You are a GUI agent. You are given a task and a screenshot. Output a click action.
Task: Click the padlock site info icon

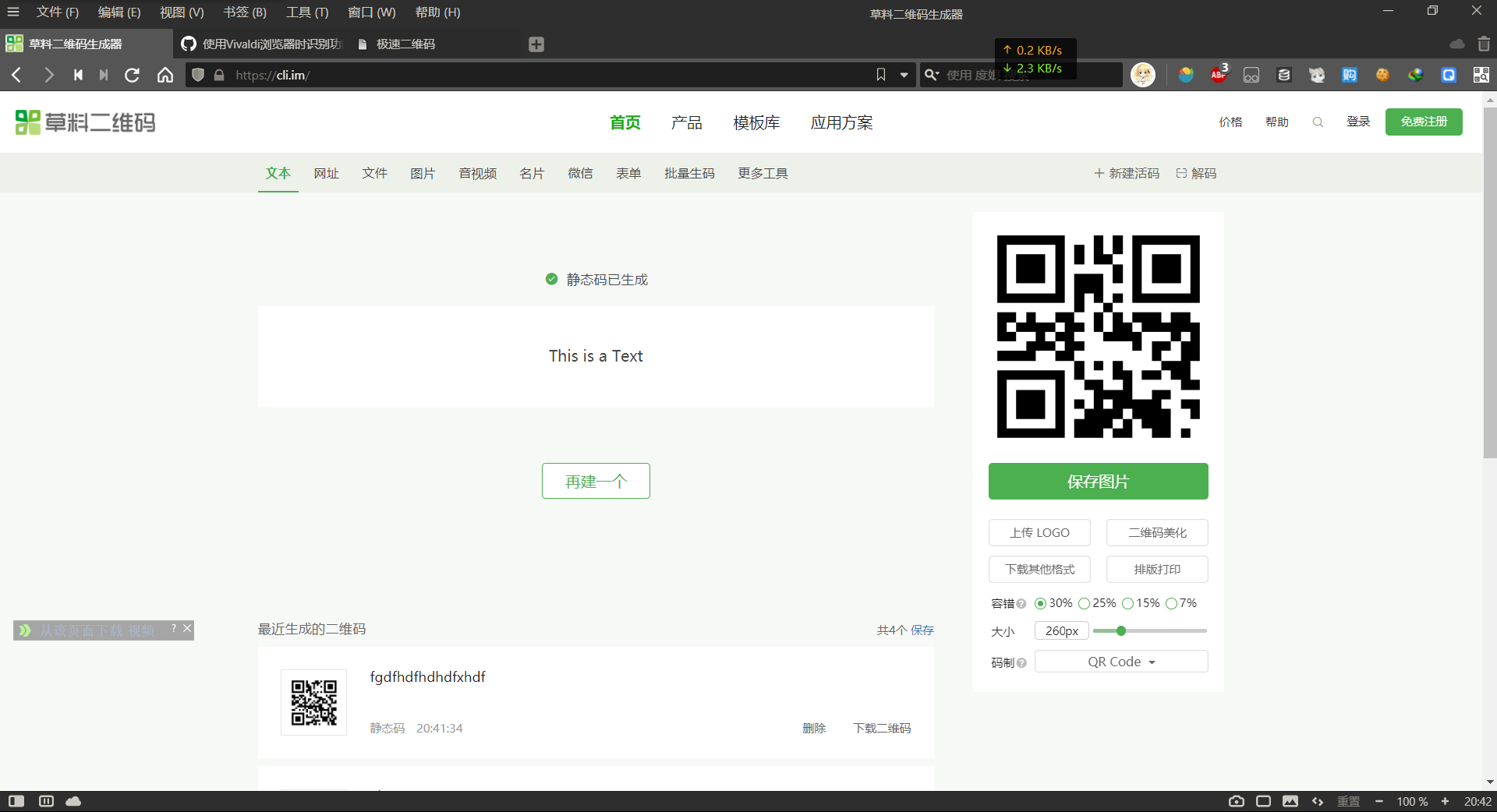tap(219, 75)
